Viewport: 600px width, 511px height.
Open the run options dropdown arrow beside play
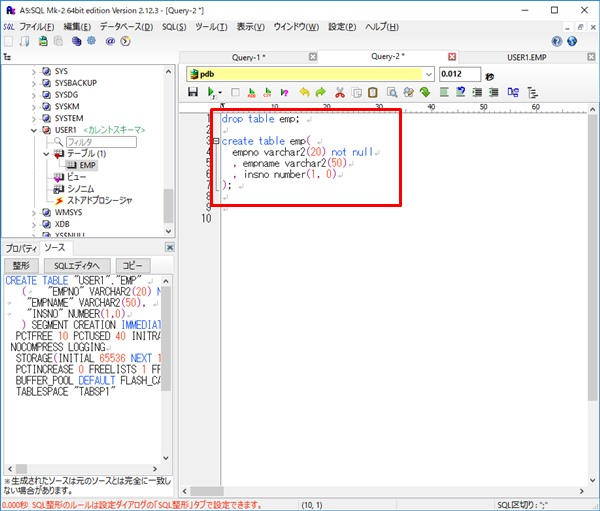pyautogui.click(x=220, y=93)
